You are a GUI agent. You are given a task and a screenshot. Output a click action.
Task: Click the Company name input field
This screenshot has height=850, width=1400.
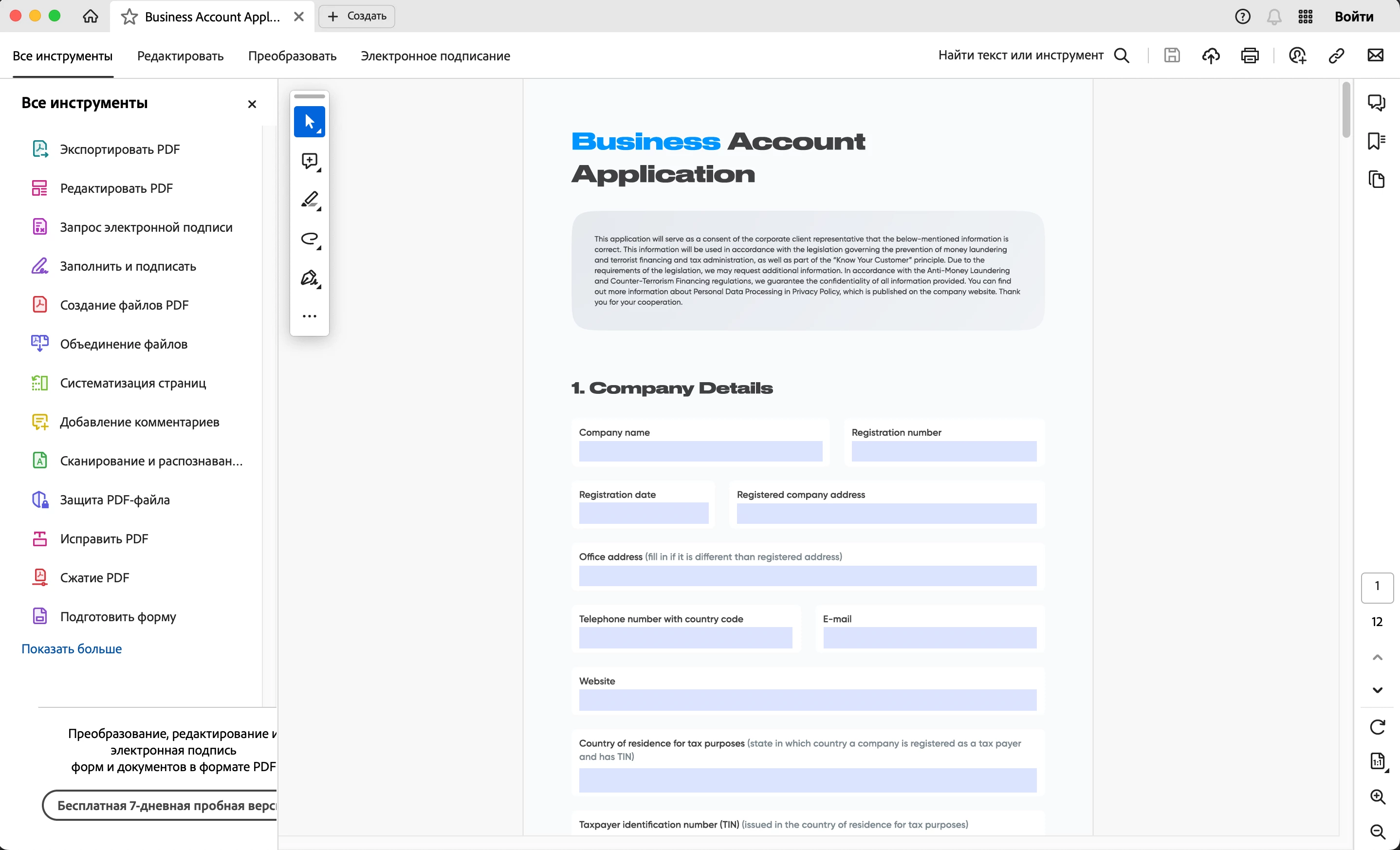point(700,451)
